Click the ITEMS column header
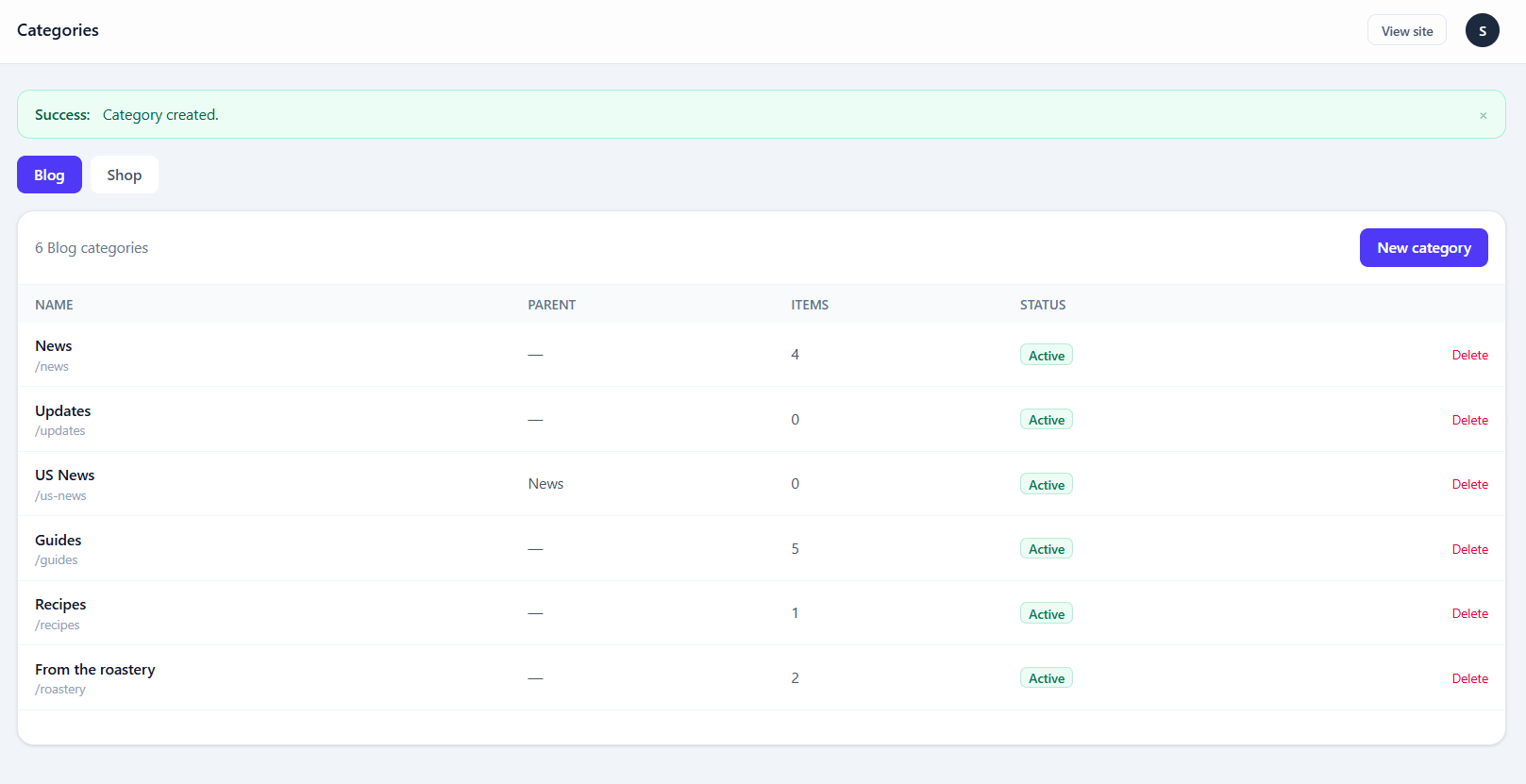This screenshot has height=784, width=1526. click(810, 305)
